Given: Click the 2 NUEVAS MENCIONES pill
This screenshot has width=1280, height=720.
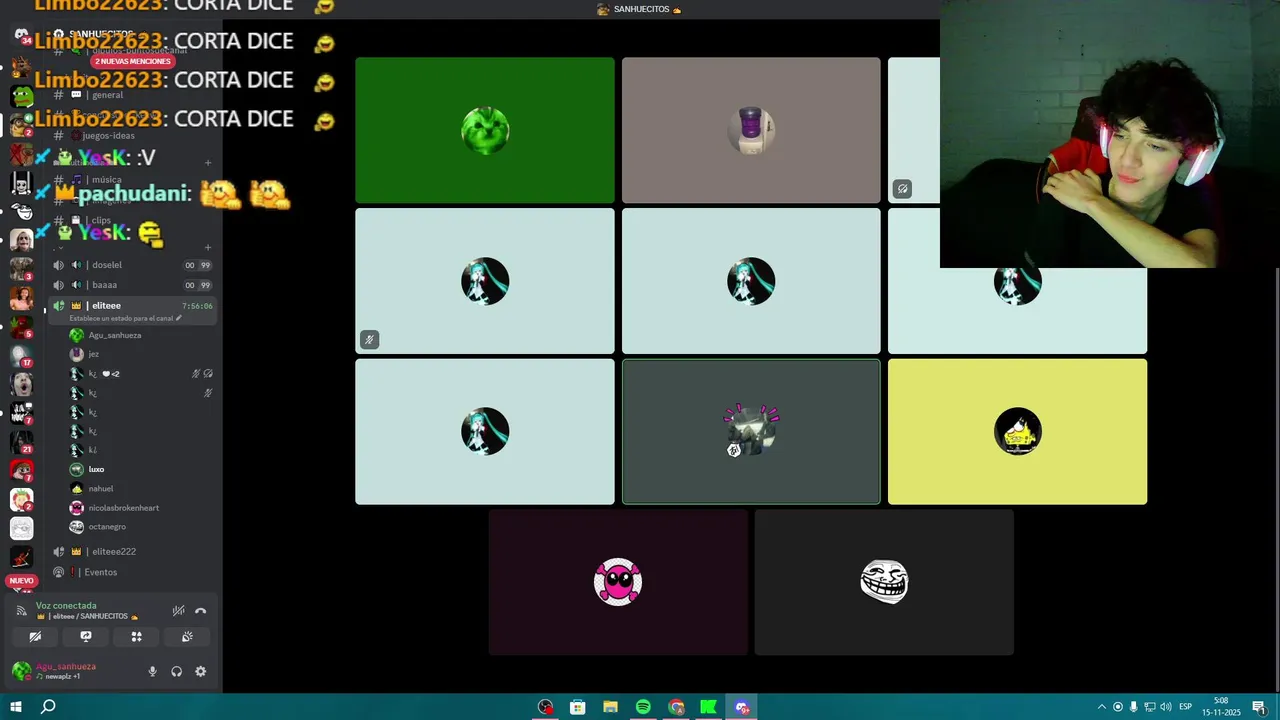Looking at the screenshot, I should coord(132,61).
